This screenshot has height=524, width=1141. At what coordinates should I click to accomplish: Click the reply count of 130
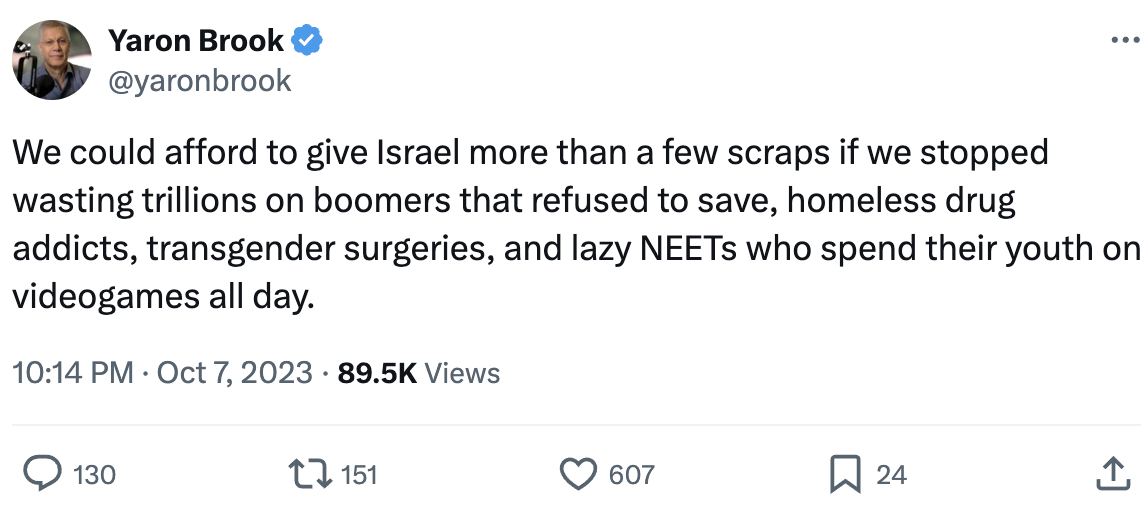coord(95,475)
